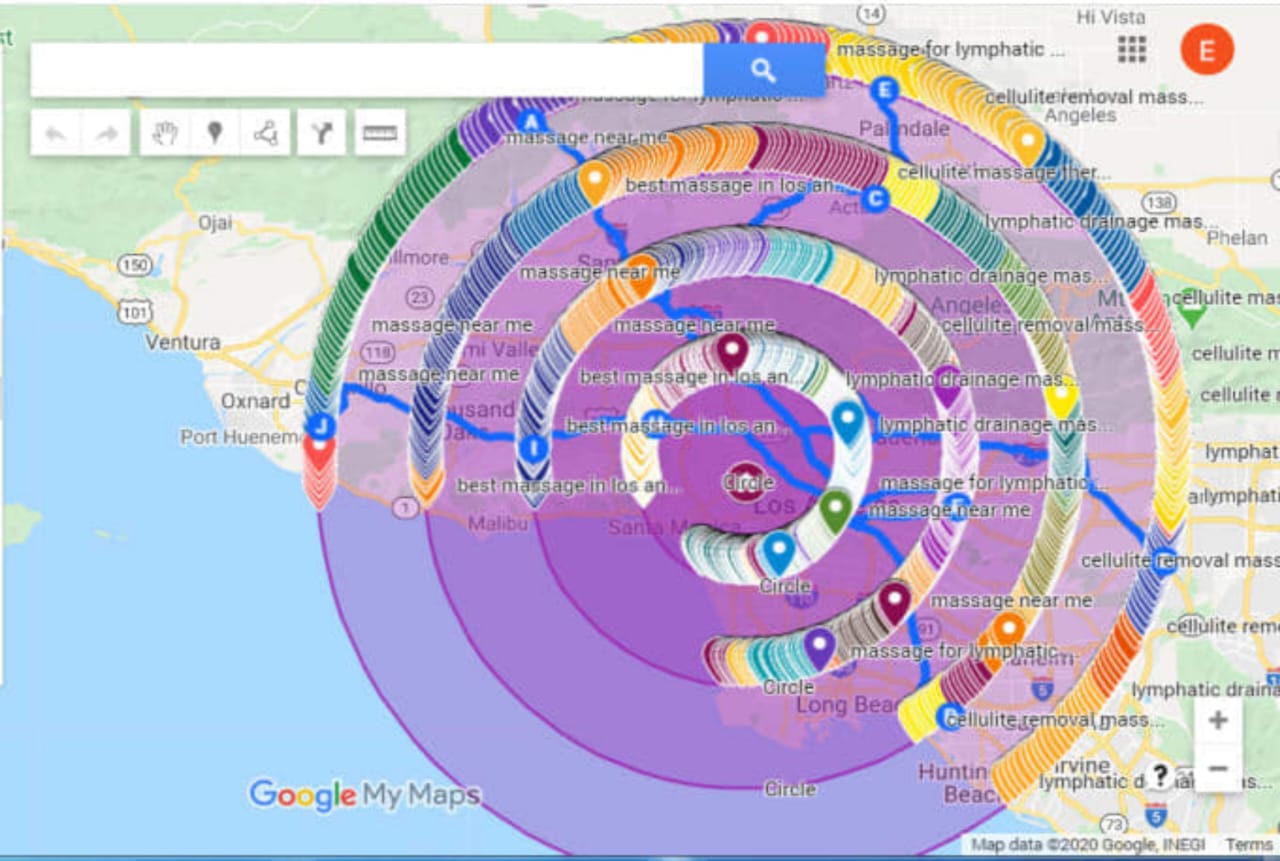Screen dimensions: 1280x861
Task: Open the Google apps grid launcher
Action: click(x=1131, y=50)
